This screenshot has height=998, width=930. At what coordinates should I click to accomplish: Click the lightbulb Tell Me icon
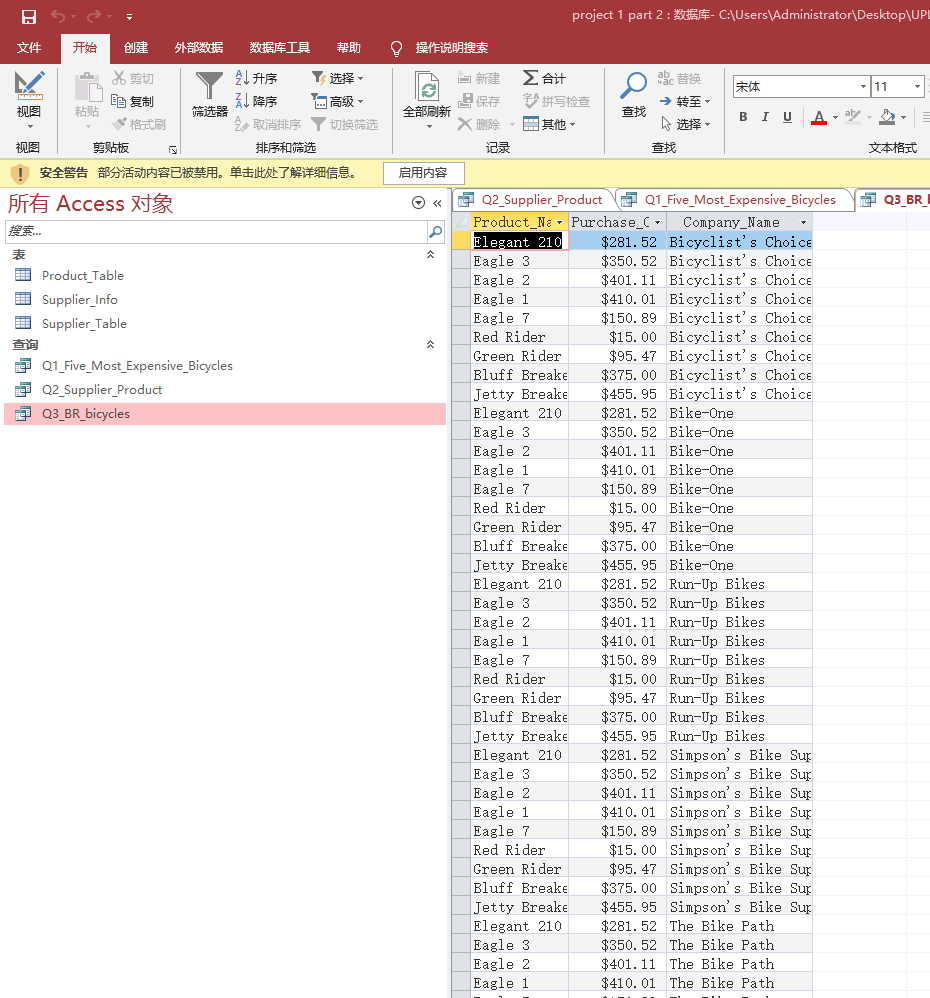tap(396, 48)
